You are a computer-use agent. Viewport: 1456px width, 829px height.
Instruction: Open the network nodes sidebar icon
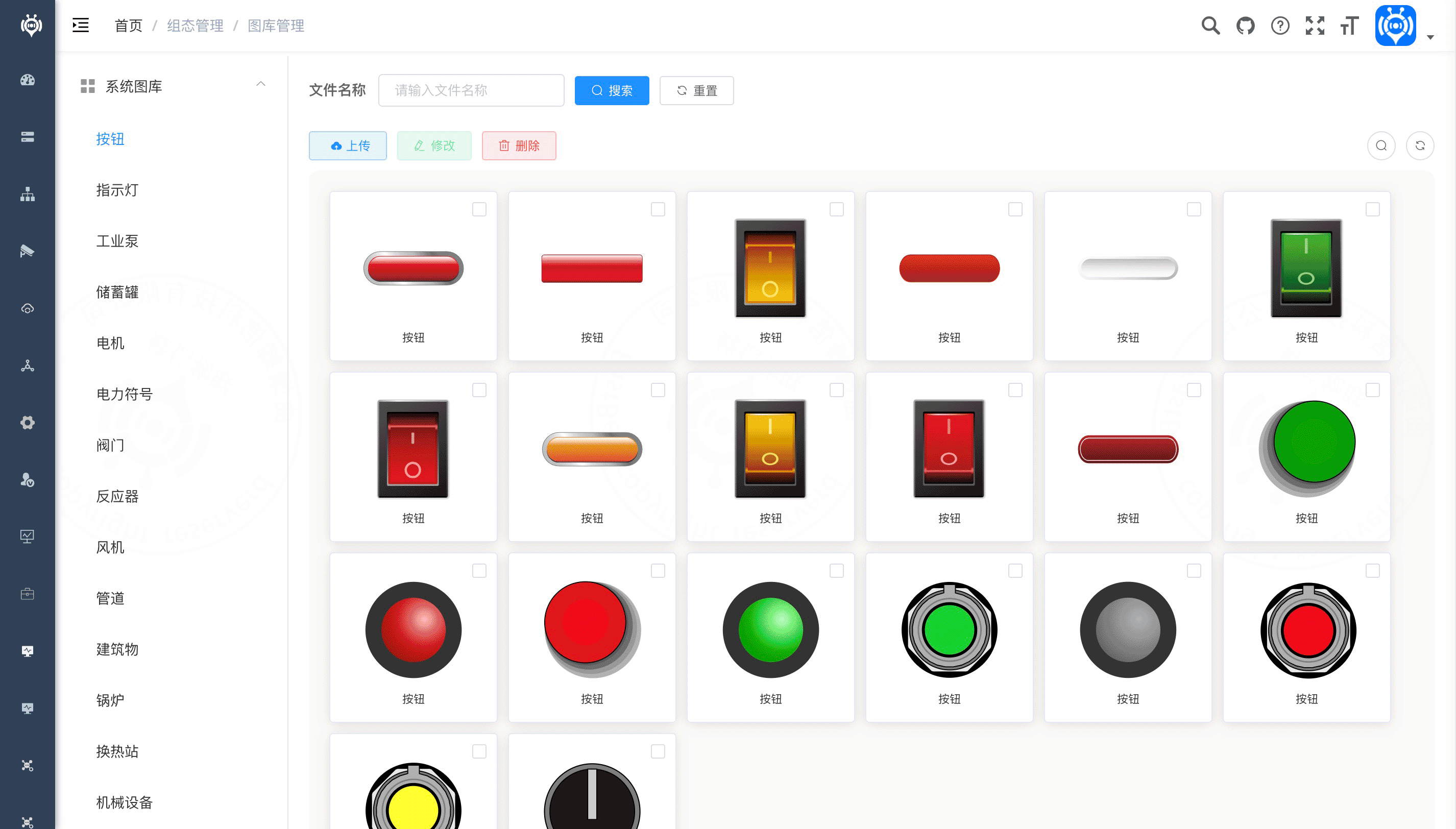(x=28, y=365)
